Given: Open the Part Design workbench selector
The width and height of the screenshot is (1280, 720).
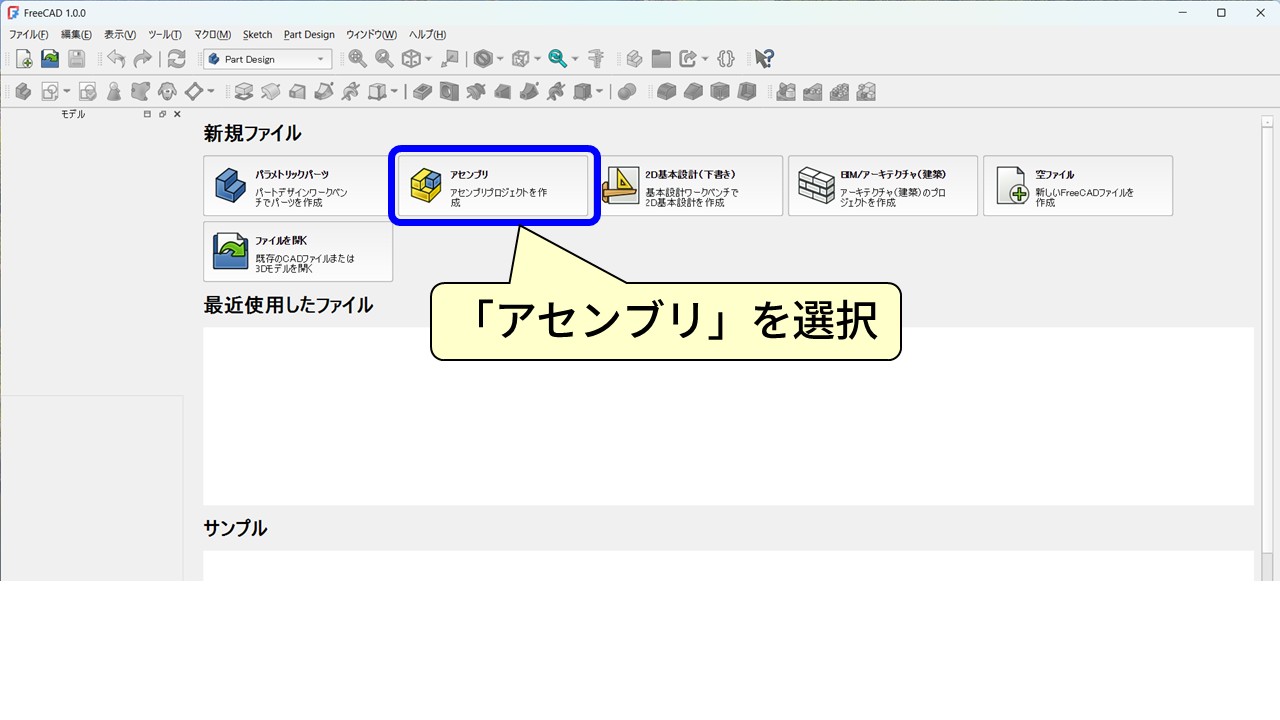Looking at the screenshot, I should coord(266,59).
